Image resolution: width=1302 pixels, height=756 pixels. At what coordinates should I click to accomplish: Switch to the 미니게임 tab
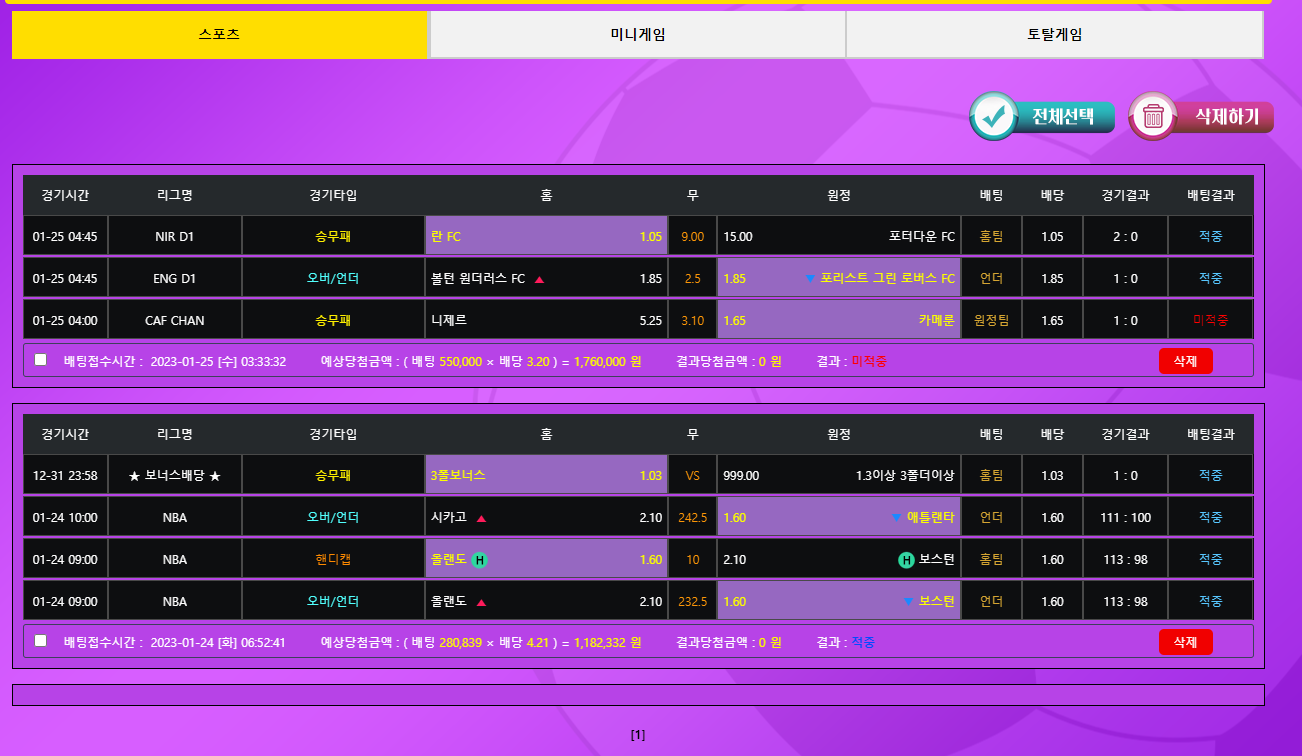[x=637, y=34]
